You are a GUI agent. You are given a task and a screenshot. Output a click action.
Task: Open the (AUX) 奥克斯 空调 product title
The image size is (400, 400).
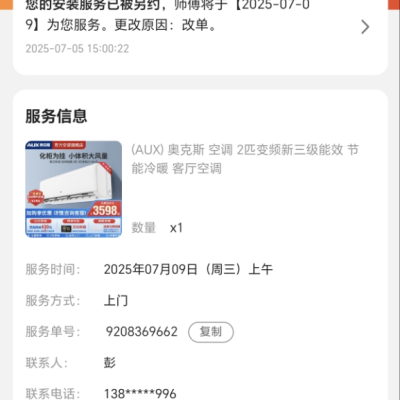[x=245, y=159]
